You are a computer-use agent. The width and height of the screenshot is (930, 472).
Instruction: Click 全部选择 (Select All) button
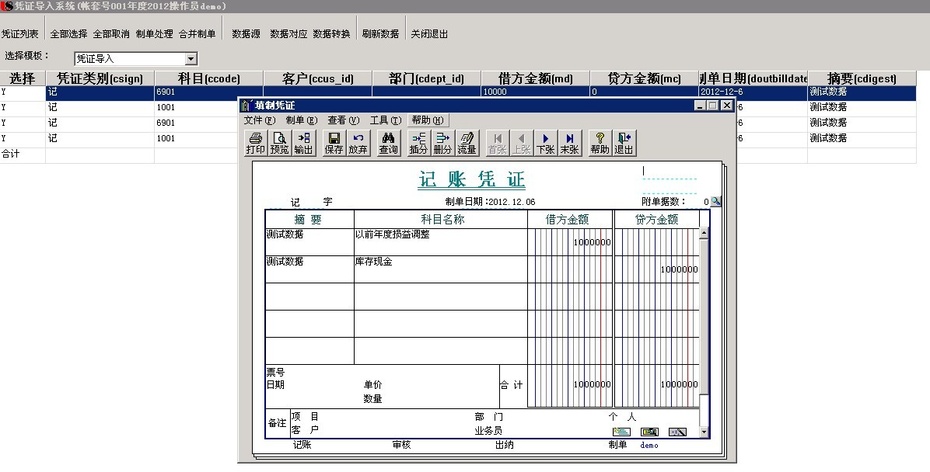click(x=68, y=34)
